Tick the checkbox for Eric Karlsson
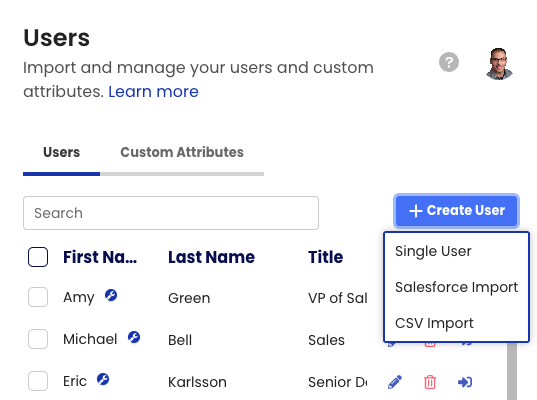The height and width of the screenshot is (400, 537). (38, 381)
